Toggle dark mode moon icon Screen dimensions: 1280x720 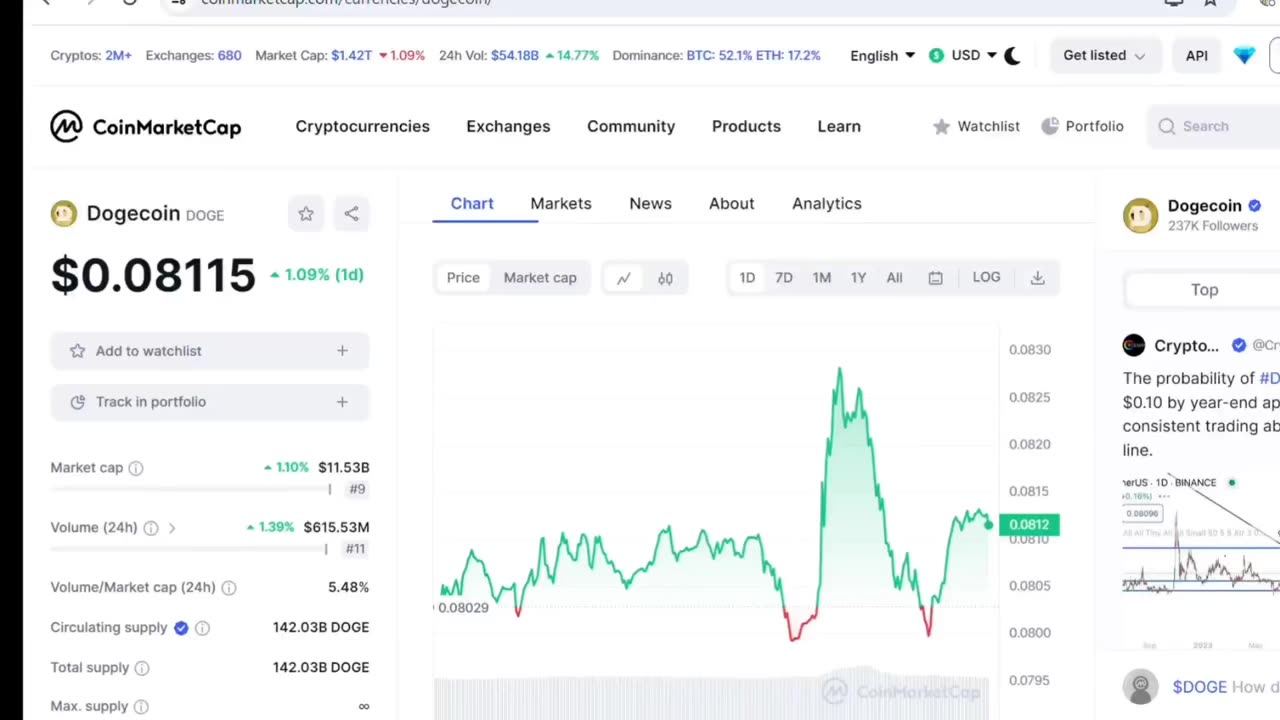[1012, 56]
